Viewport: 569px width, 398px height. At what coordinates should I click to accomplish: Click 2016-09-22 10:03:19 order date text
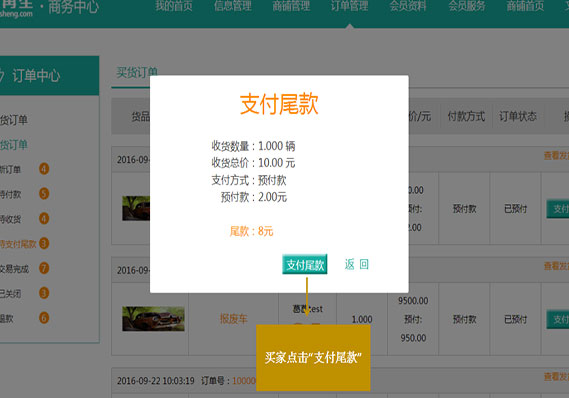coord(156,381)
